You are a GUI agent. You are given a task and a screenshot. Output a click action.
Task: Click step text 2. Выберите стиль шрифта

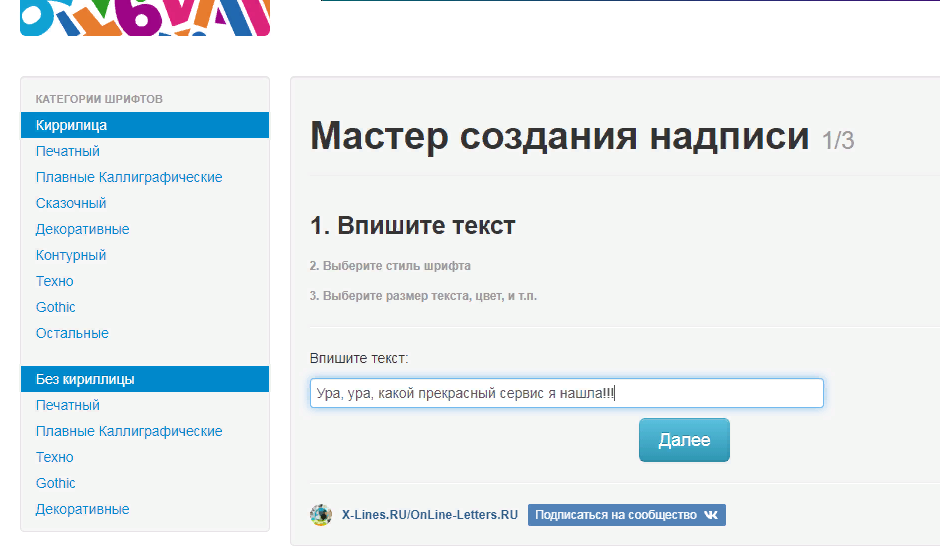tap(390, 266)
